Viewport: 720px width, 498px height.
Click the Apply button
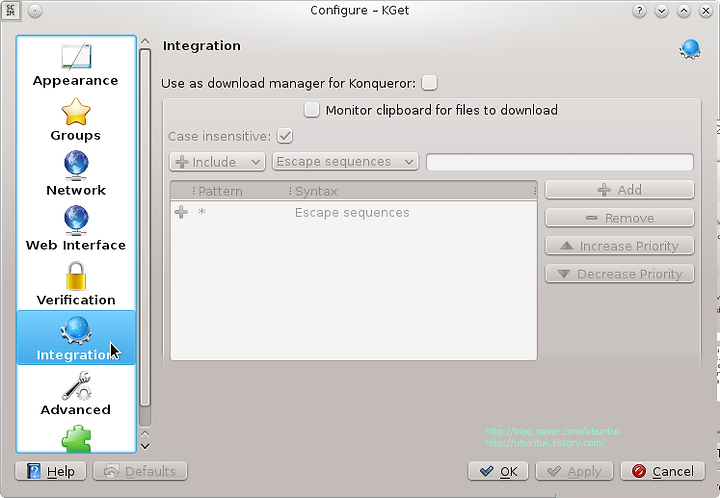click(574, 471)
